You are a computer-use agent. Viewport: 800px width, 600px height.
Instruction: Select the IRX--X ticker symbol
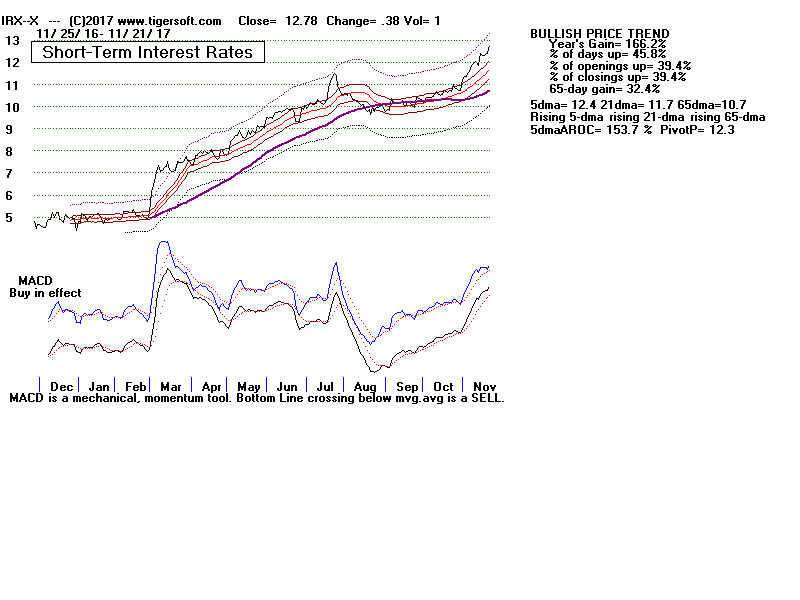tap(20, 20)
